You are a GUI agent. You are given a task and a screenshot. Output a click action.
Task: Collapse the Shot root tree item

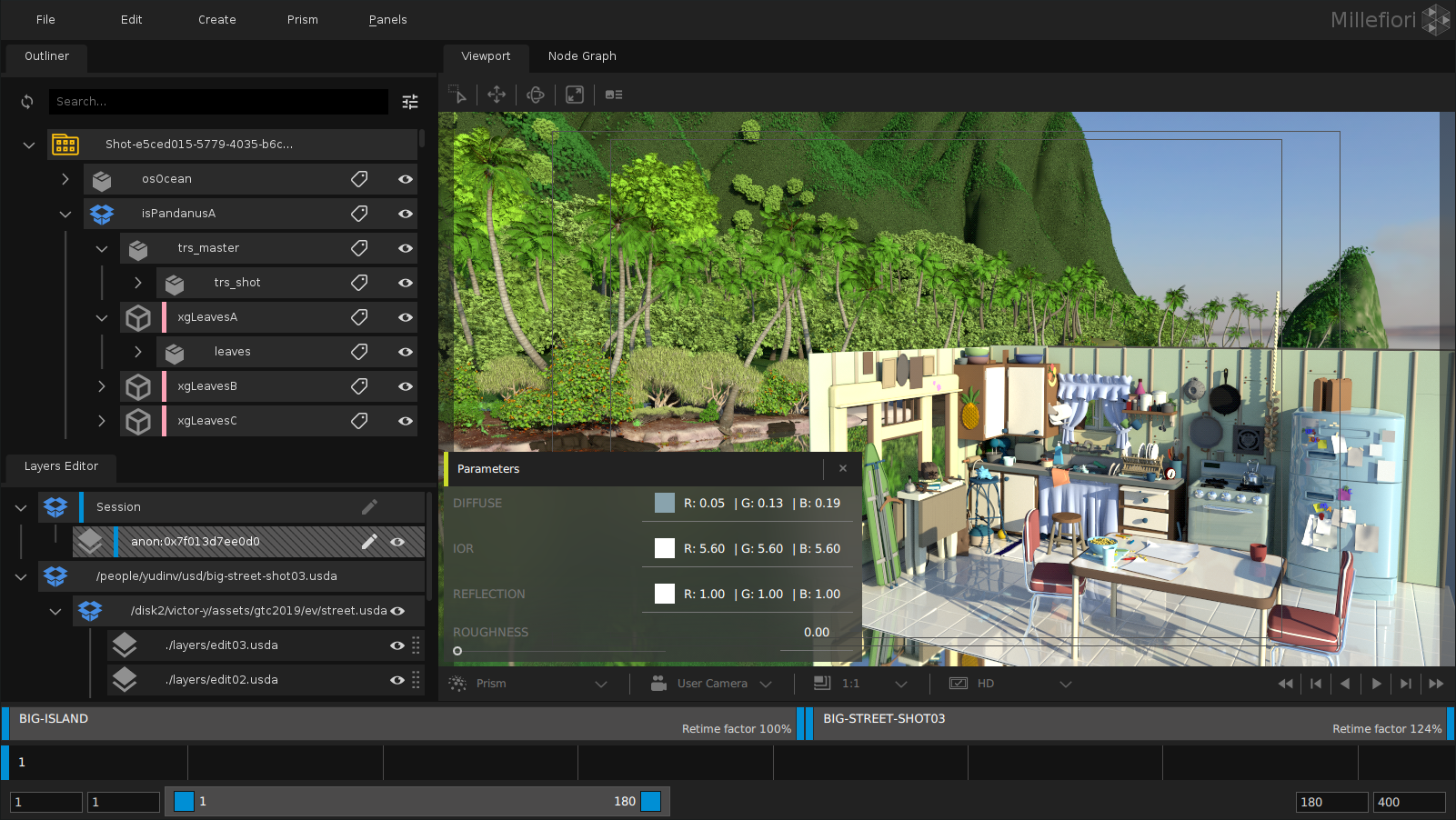pos(29,145)
